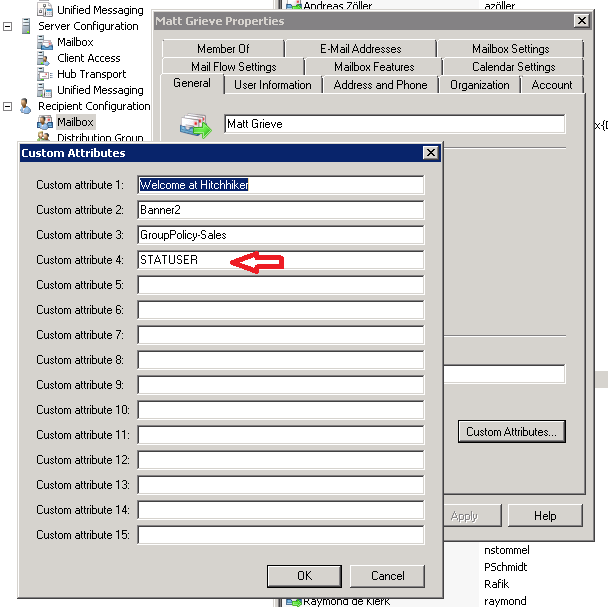
Task: Cancel the Custom Attributes dialog
Action: click(x=387, y=575)
